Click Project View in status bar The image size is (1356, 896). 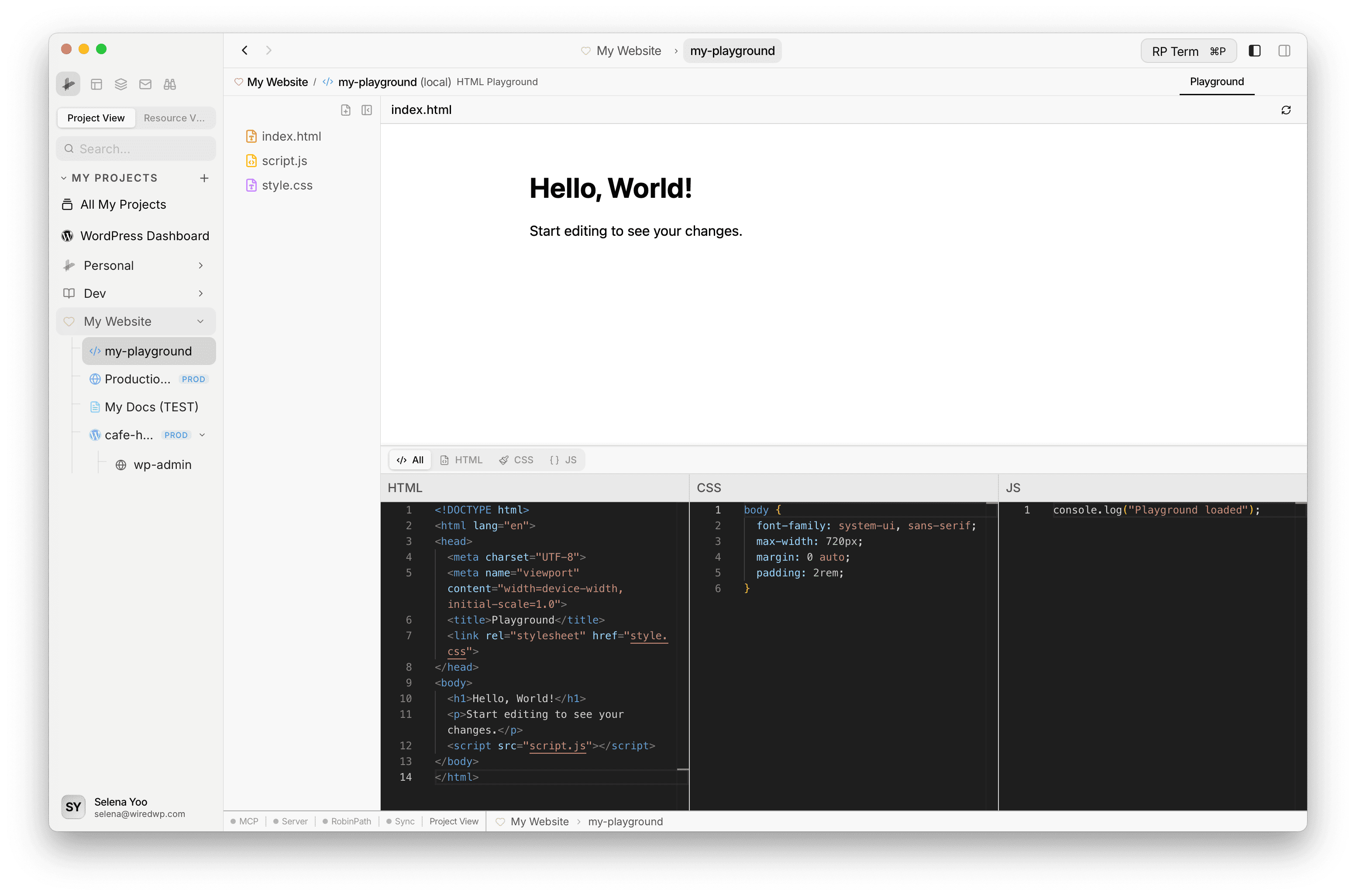coord(454,821)
